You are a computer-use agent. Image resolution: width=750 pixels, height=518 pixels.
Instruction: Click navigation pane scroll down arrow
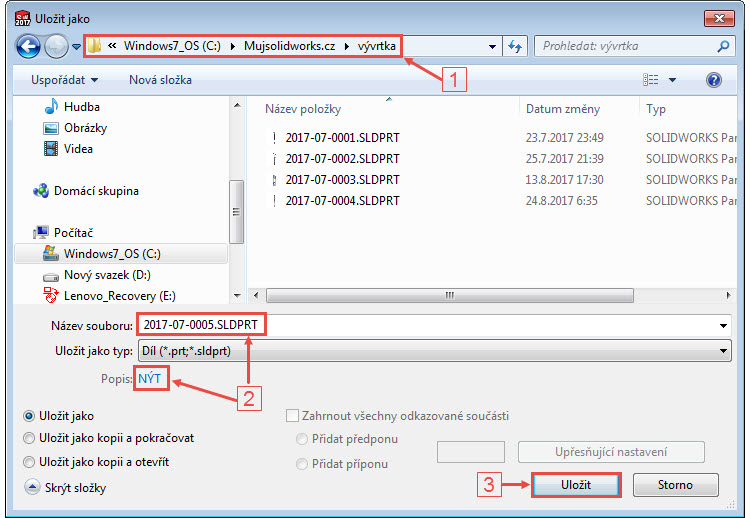pyautogui.click(x=237, y=296)
